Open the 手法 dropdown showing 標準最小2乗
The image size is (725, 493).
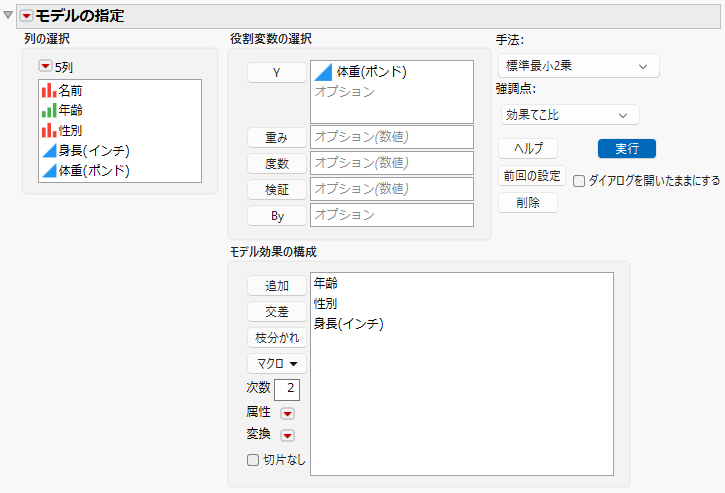578,66
